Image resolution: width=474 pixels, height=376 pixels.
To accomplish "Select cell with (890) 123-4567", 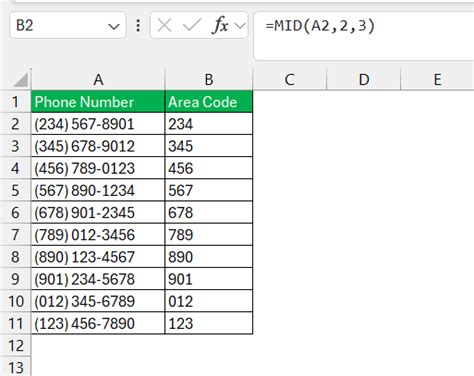I will click(x=98, y=257).
